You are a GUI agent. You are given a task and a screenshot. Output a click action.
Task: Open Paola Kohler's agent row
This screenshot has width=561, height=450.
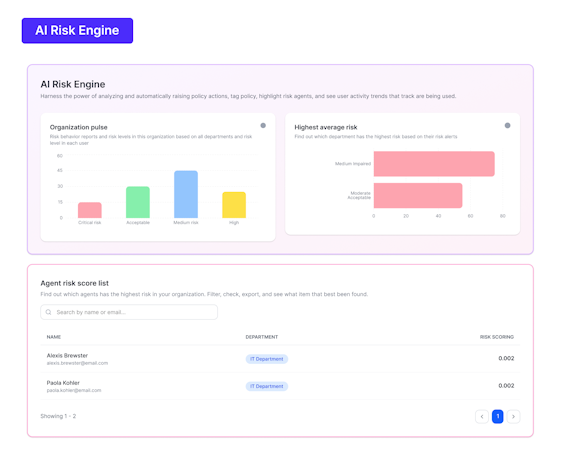point(280,386)
